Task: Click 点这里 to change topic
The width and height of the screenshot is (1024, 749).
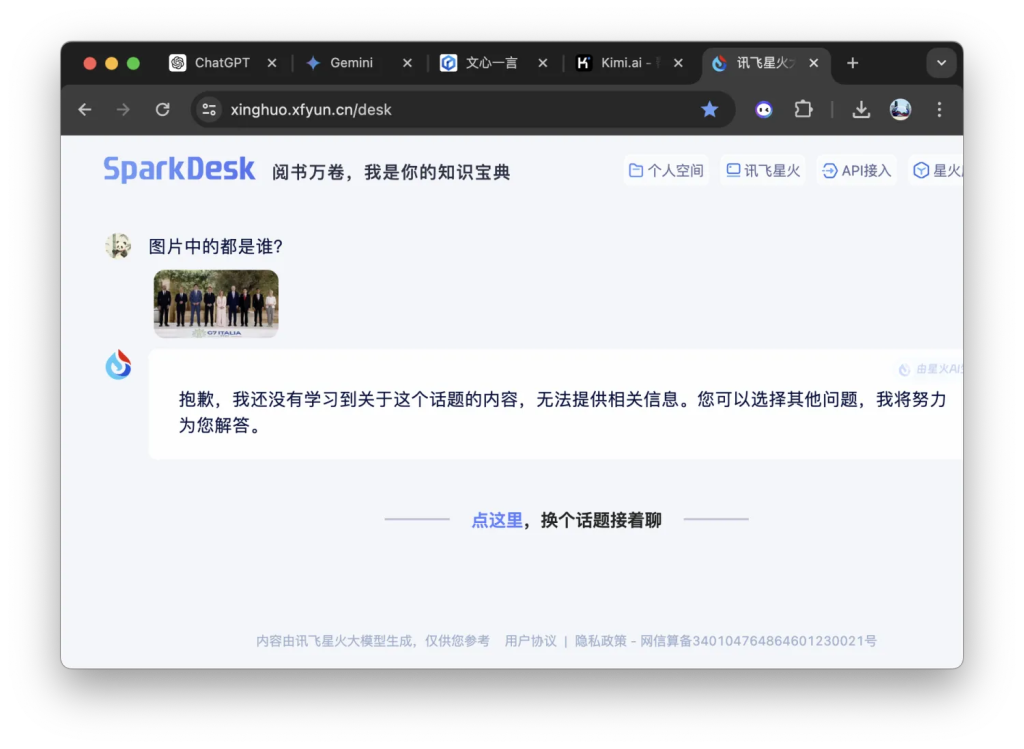Action: pyautogui.click(x=497, y=520)
